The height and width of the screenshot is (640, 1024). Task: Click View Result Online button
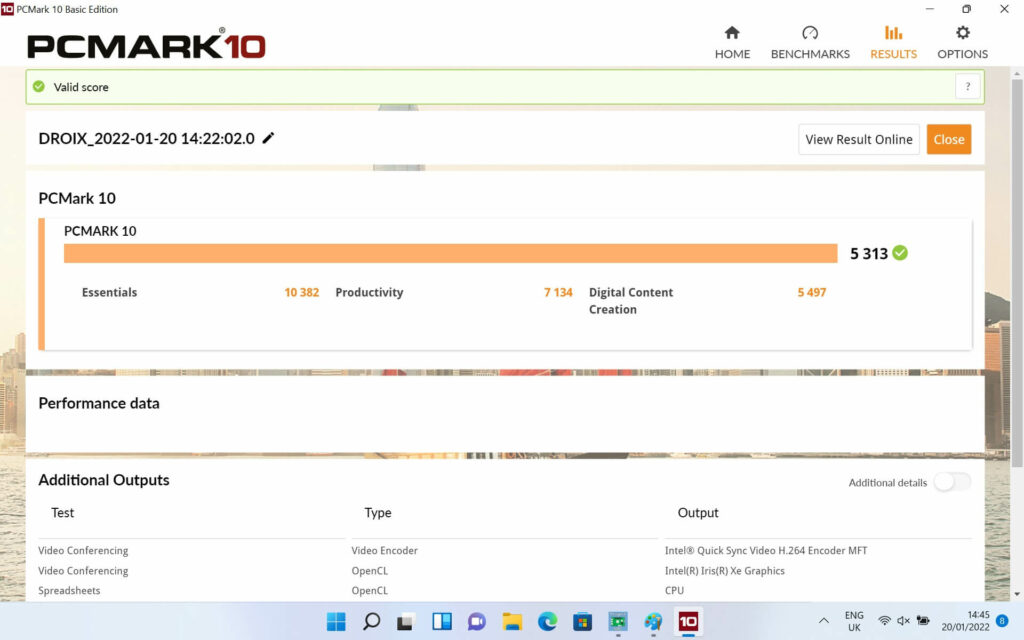(859, 139)
